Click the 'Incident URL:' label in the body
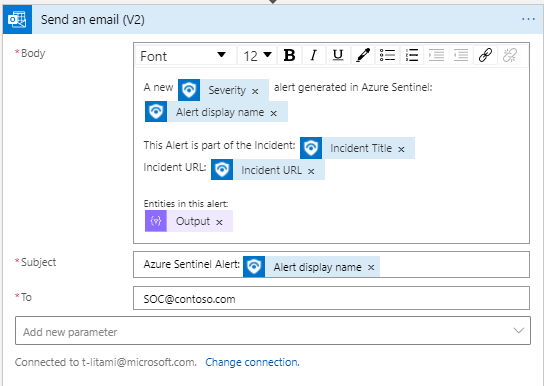Image resolution: width=544 pixels, height=386 pixels. [175, 167]
